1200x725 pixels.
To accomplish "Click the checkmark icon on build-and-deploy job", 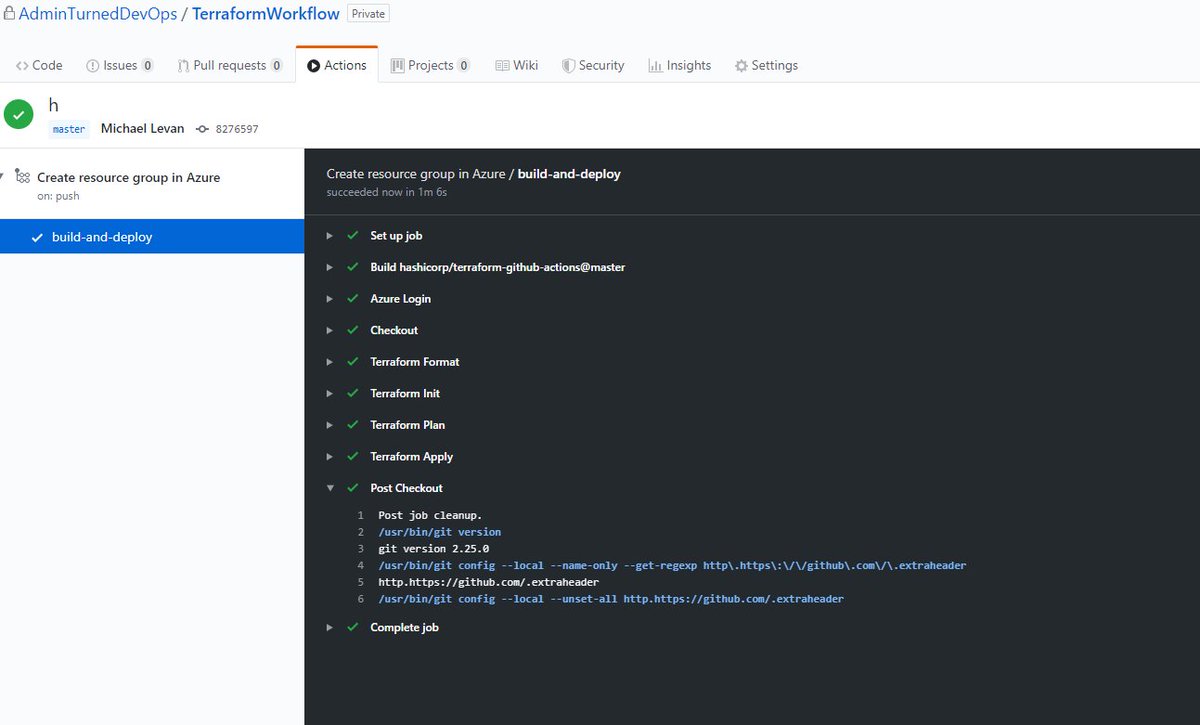I will click(38, 237).
